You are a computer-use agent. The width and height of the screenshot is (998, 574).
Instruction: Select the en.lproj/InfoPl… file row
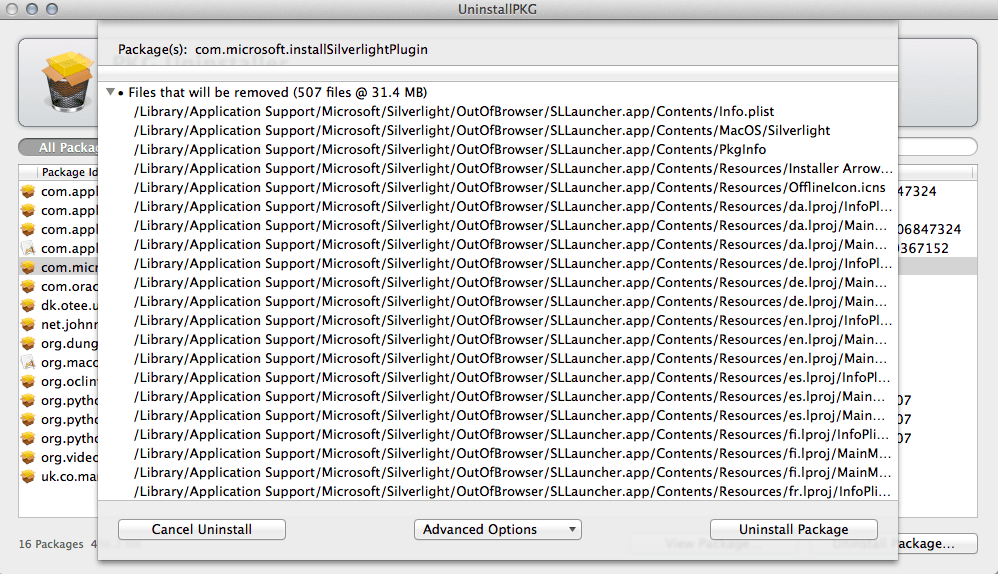498,321
